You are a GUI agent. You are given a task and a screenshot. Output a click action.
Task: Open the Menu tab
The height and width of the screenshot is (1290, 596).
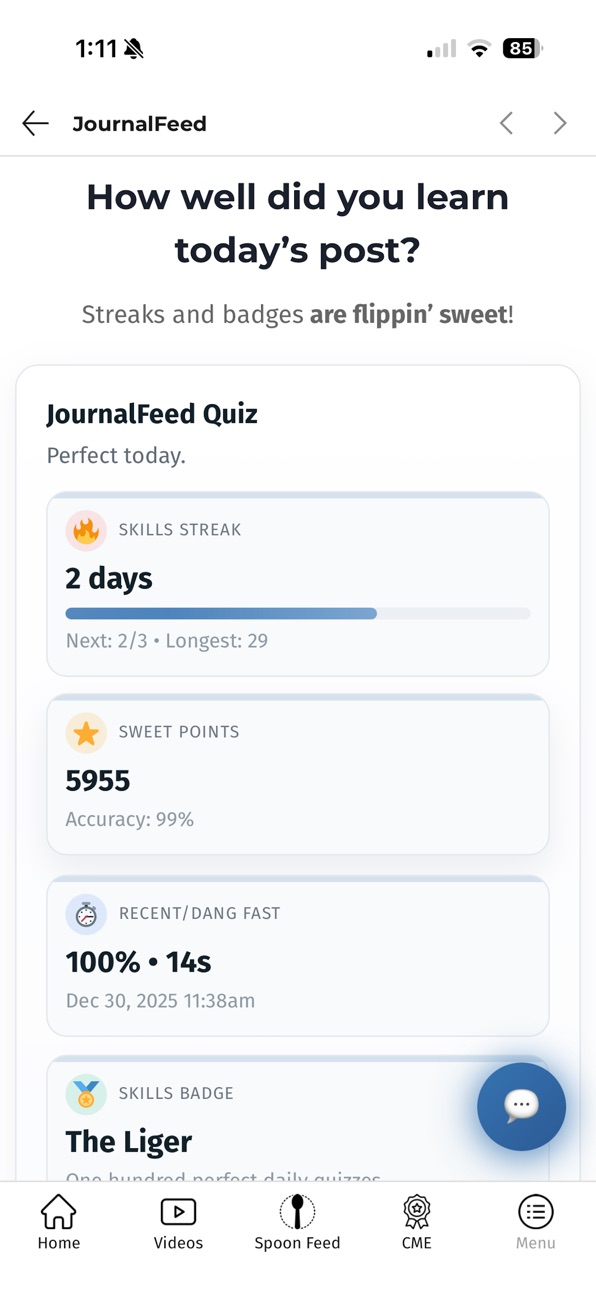tap(535, 1223)
